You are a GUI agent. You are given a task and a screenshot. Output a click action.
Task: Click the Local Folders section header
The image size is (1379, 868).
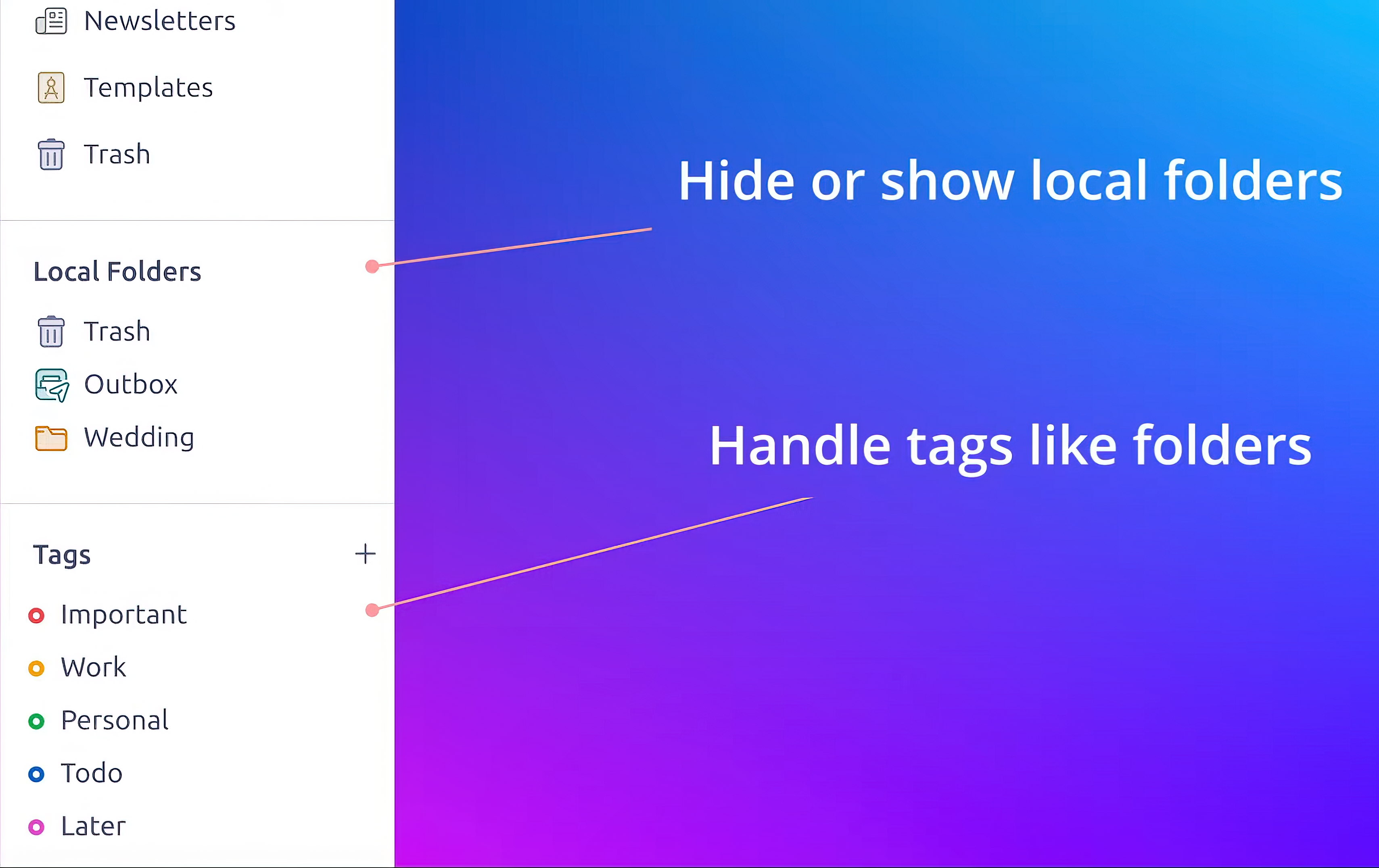117,270
